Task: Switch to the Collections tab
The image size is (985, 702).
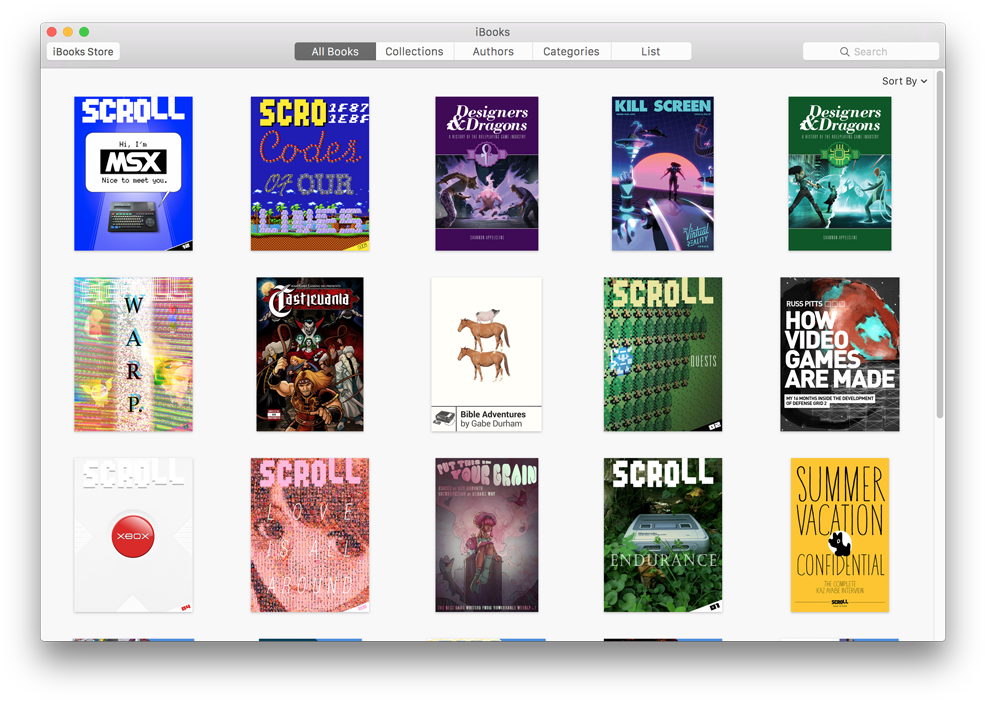Action: [x=415, y=52]
